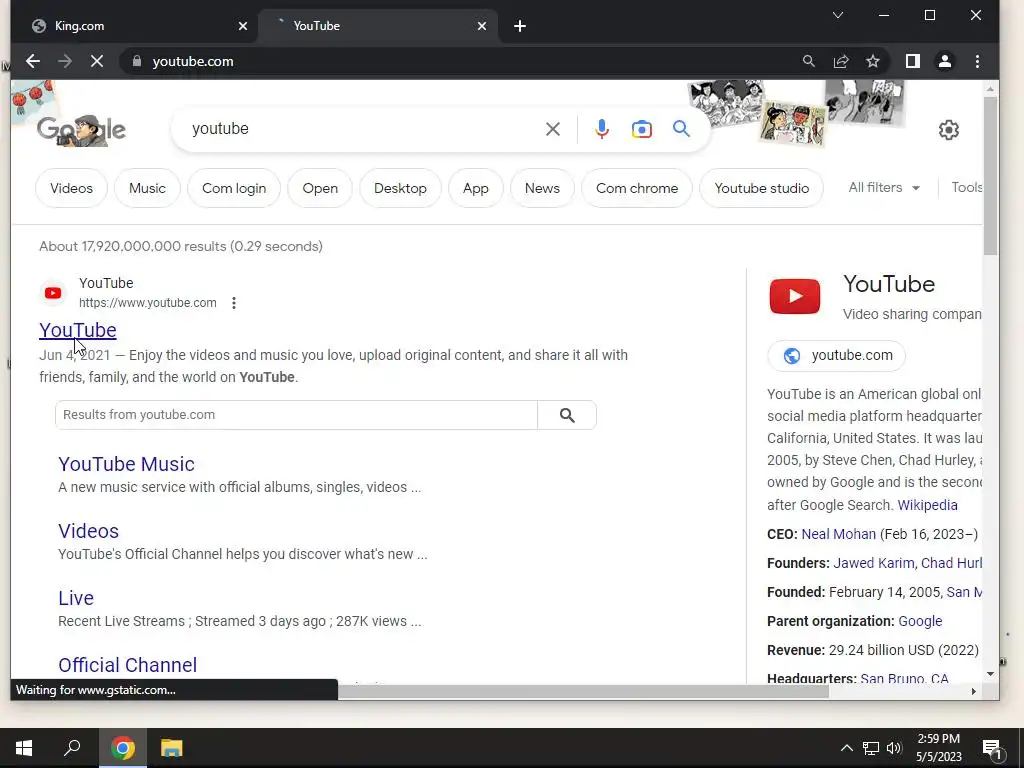
Task: Bookmark this tab with the star icon
Action: pos(873,61)
